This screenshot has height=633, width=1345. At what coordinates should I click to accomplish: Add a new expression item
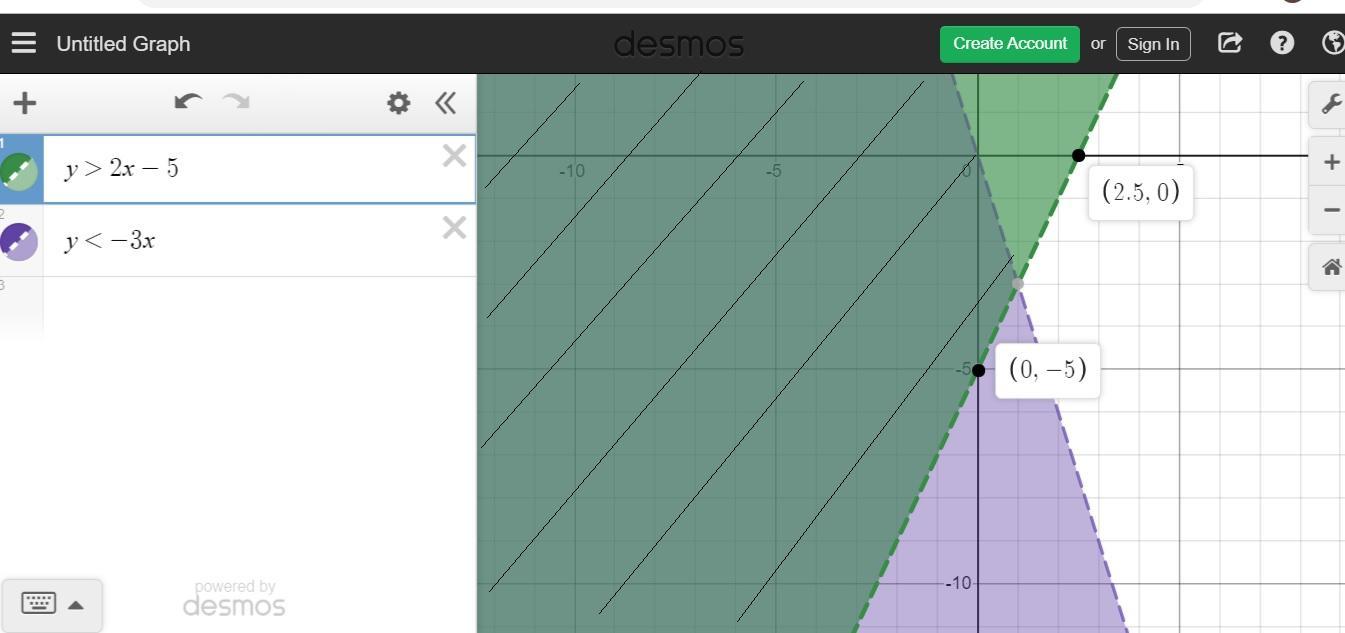pos(25,102)
